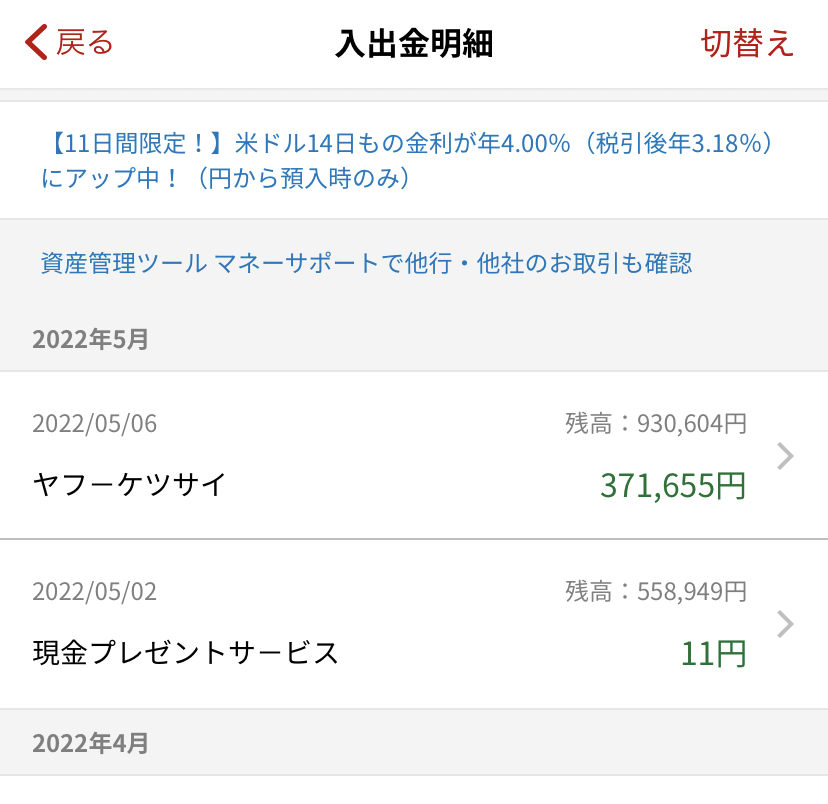828x804 pixels.
Task: Tap the 371,655円 deposit amount
Action: click(x=673, y=485)
